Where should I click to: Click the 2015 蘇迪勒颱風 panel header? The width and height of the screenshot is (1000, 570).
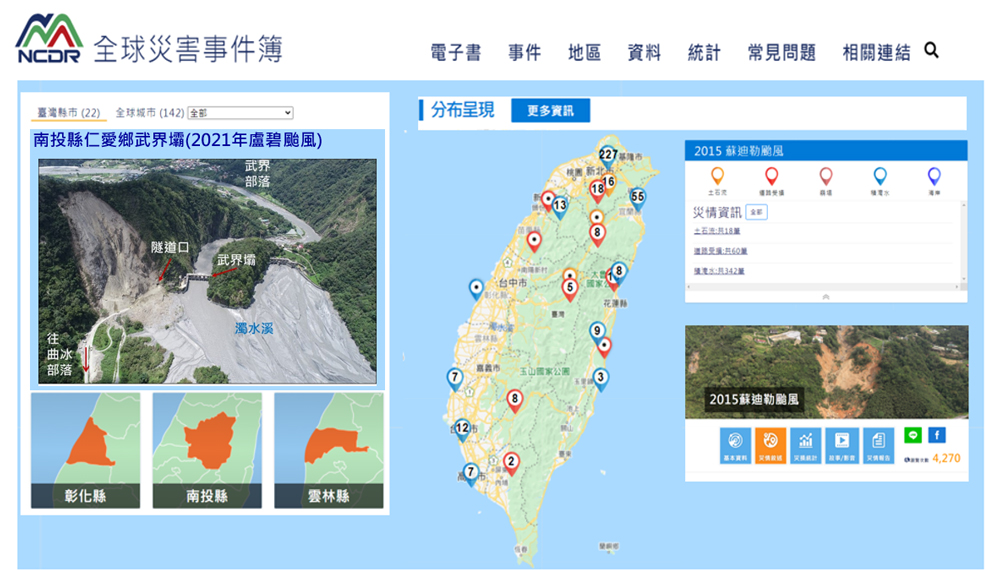826,150
